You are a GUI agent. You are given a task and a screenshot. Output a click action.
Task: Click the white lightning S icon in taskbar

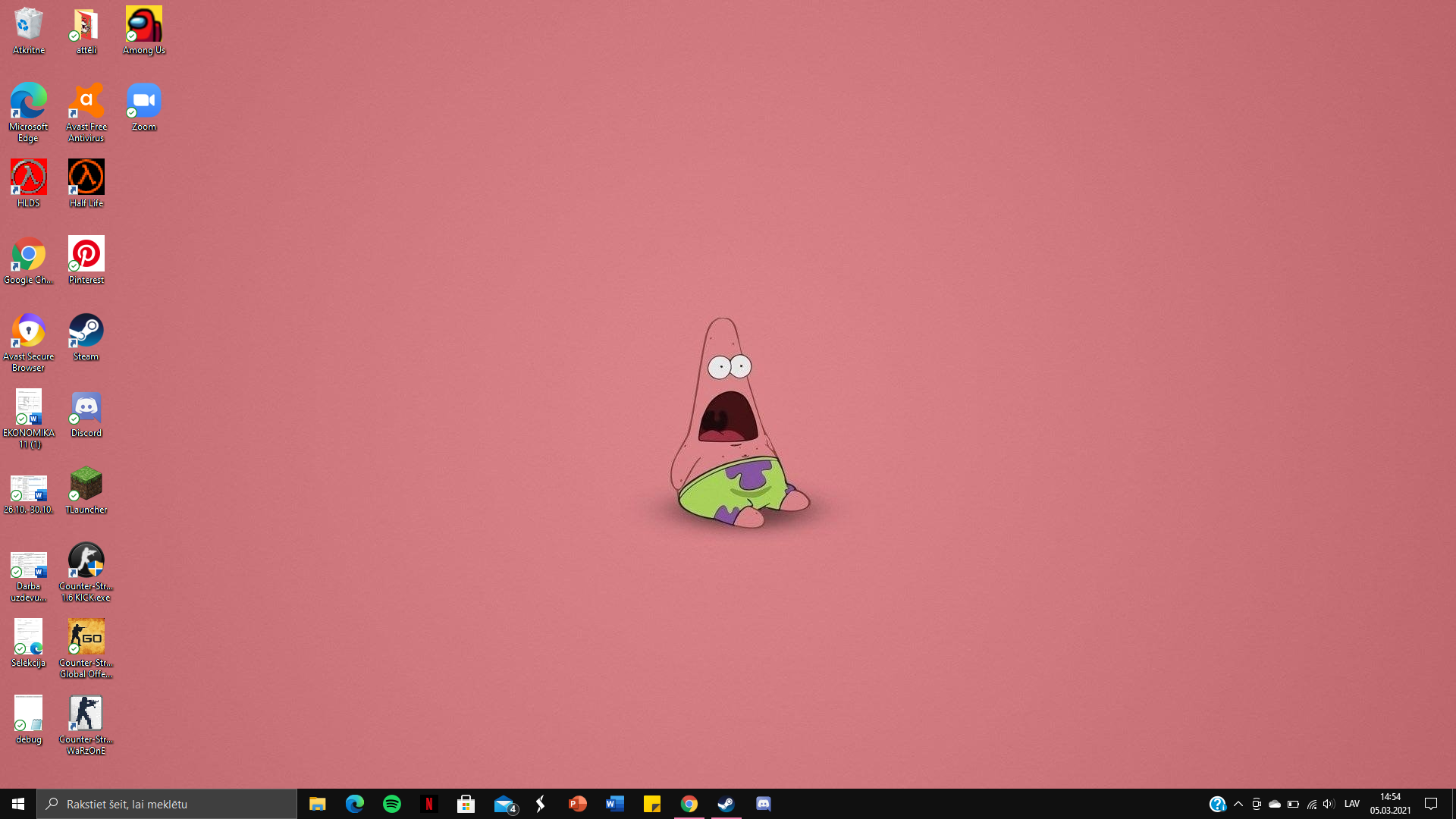(540, 804)
